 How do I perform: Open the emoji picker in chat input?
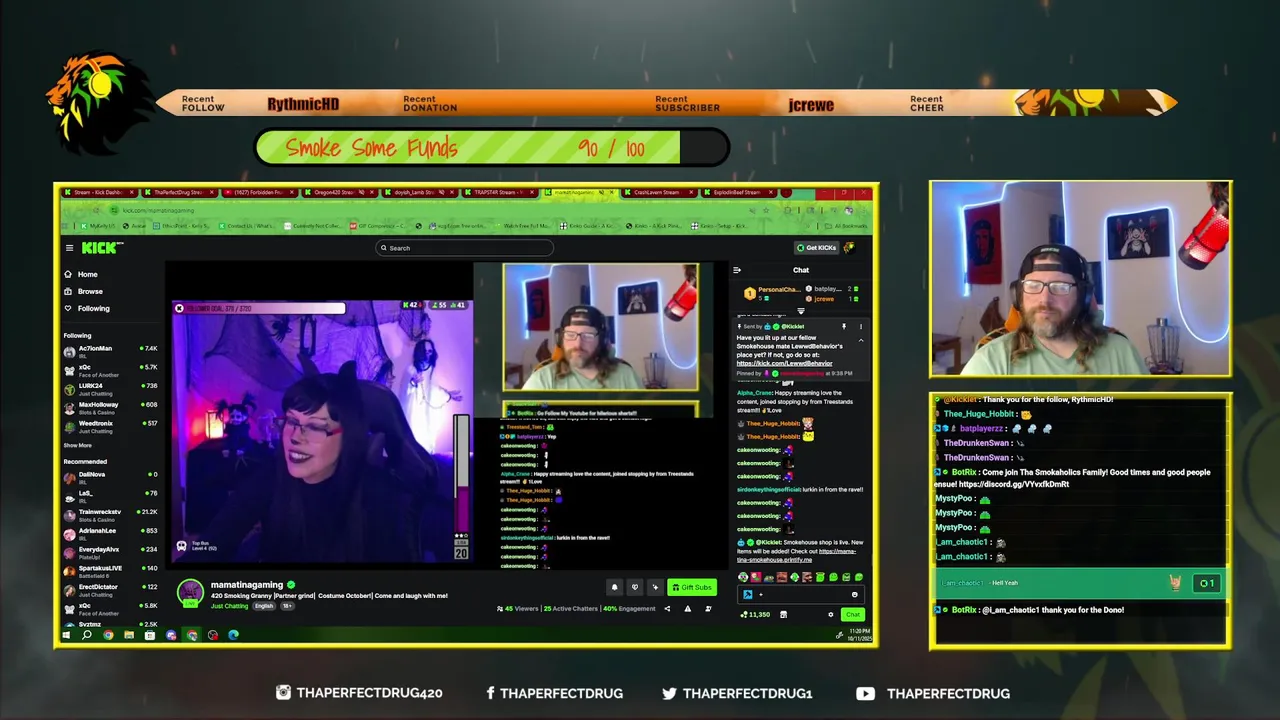pos(855,594)
